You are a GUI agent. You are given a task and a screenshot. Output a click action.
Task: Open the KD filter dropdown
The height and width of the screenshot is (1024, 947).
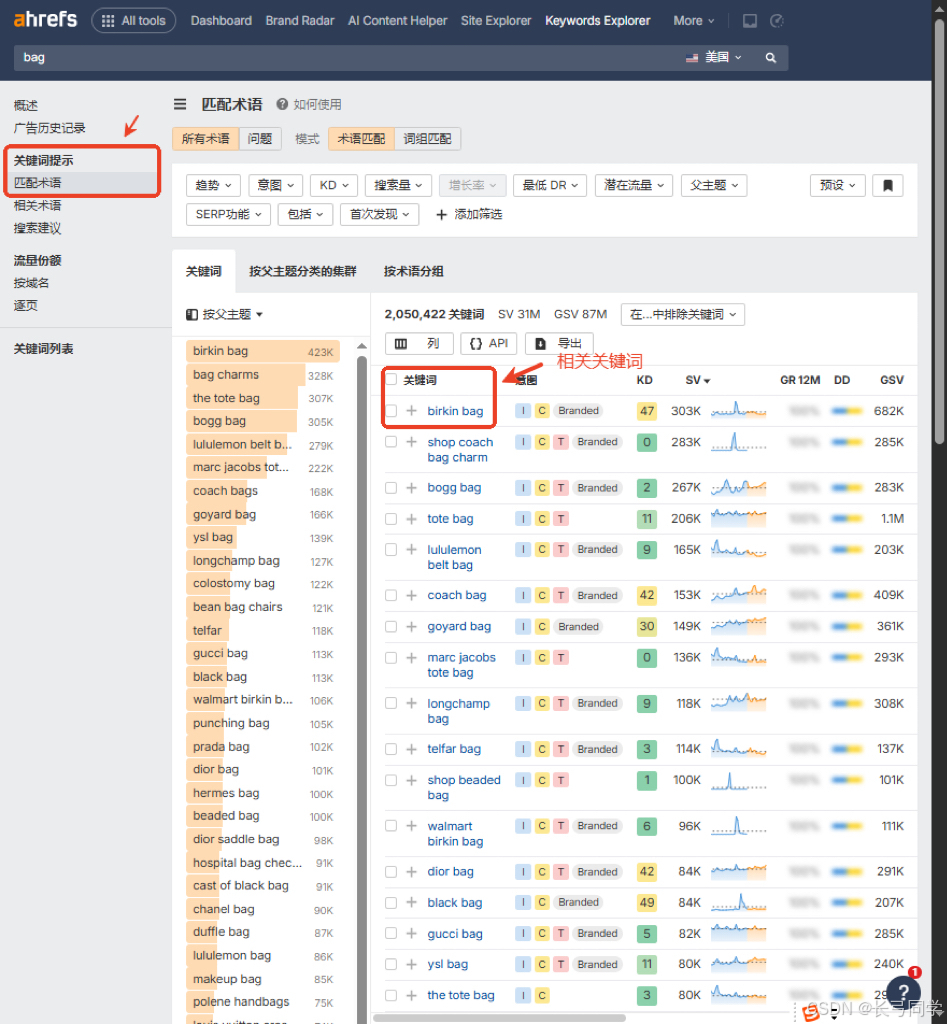coord(334,185)
